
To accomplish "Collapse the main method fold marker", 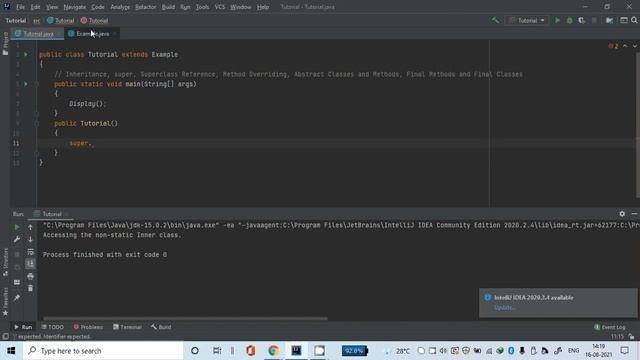I will coord(36,84).
